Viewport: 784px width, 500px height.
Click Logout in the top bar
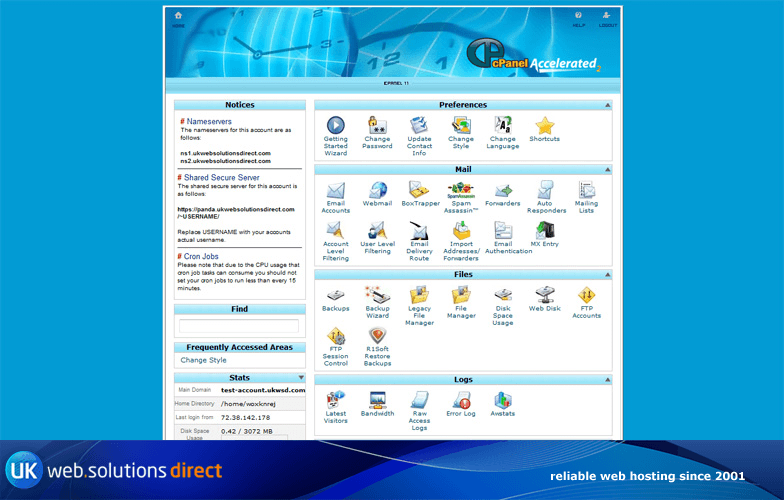pyautogui.click(x=607, y=19)
